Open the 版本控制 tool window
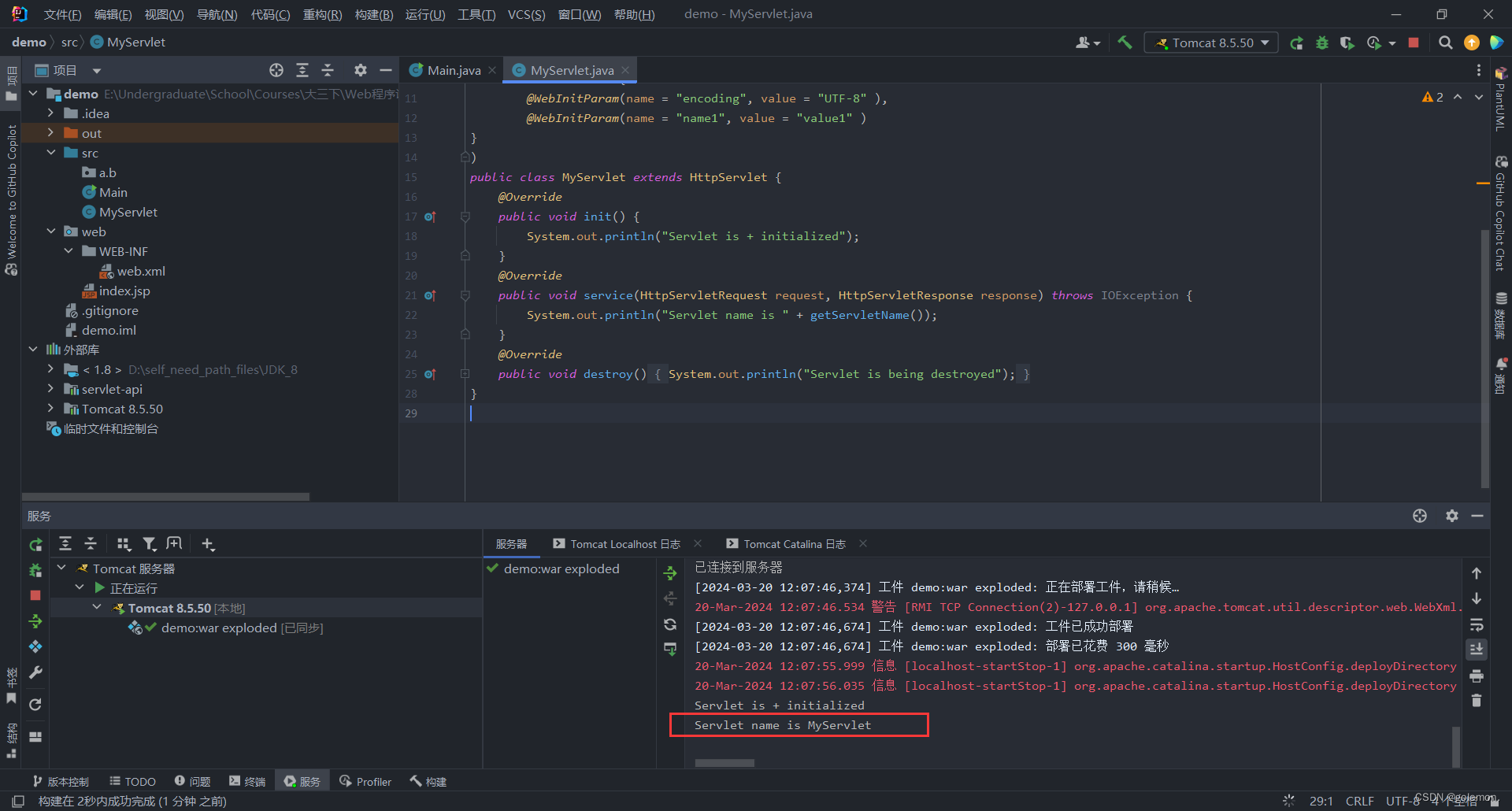The width and height of the screenshot is (1512, 811). (x=61, y=781)
